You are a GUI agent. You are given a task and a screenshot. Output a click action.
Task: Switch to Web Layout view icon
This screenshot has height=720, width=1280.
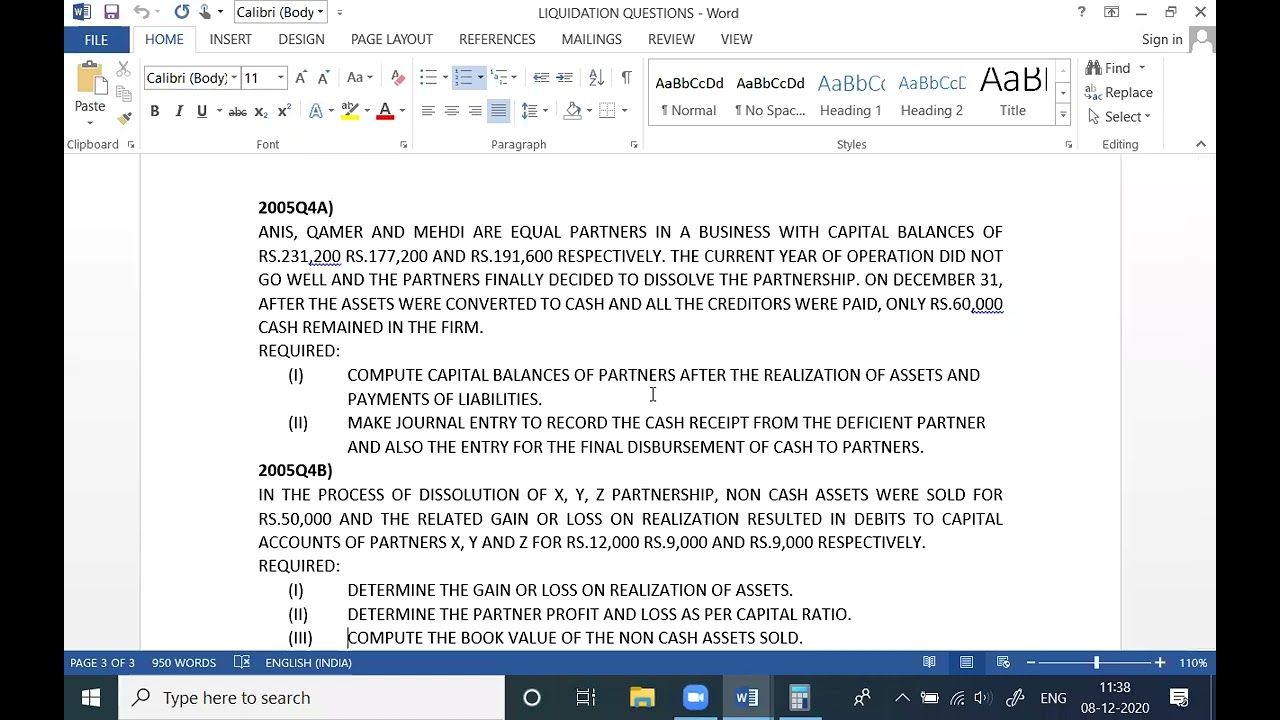pos(1003,662)
